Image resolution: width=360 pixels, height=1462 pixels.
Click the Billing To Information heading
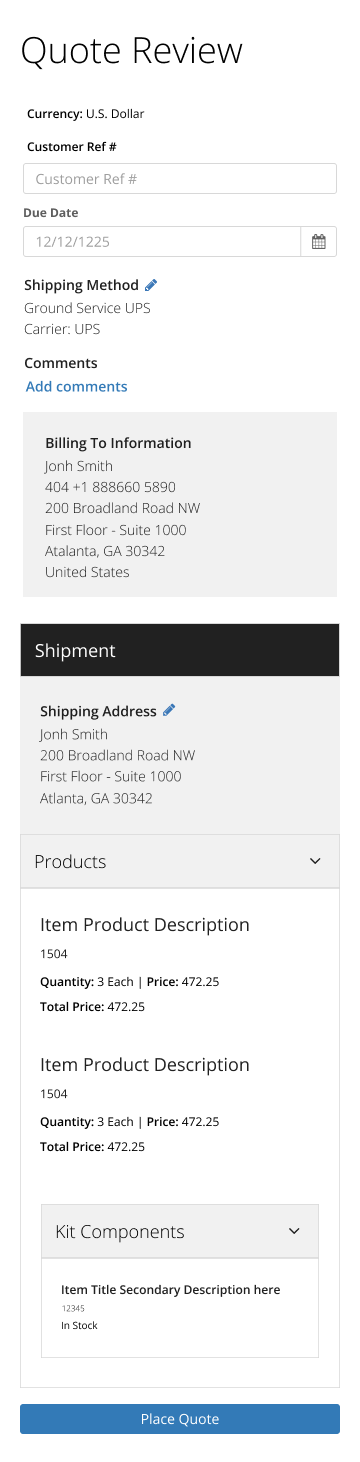coord(118,443)
